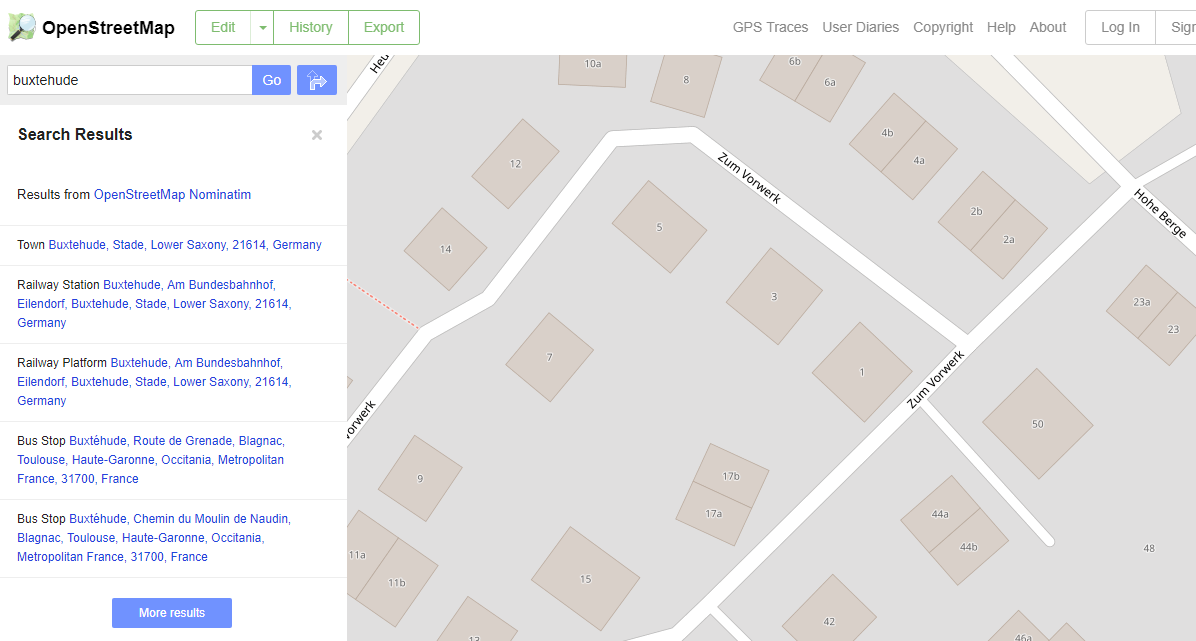Click building 4b on map
Image resolution: width=1196 pixels, height=641 pixels.
click(x=887, y=133)
